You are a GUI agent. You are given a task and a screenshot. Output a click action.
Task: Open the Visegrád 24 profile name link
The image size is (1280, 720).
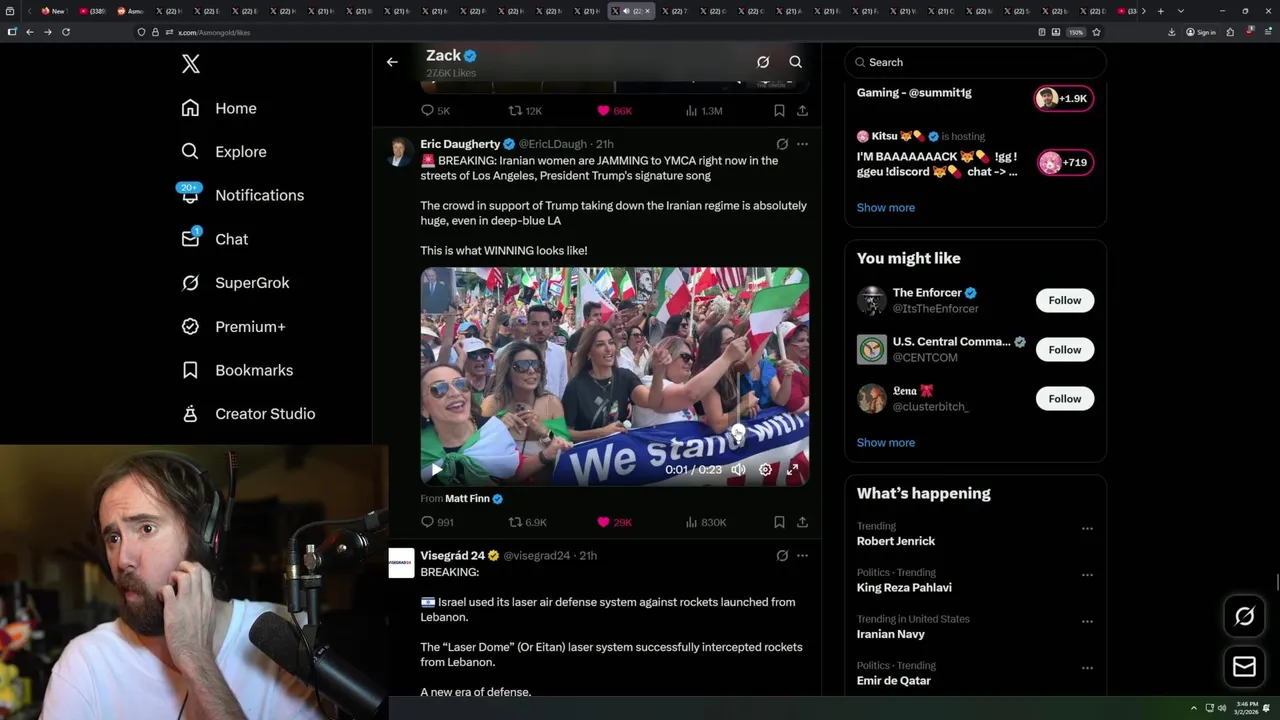pyautogui.click(x=452, y=555)
